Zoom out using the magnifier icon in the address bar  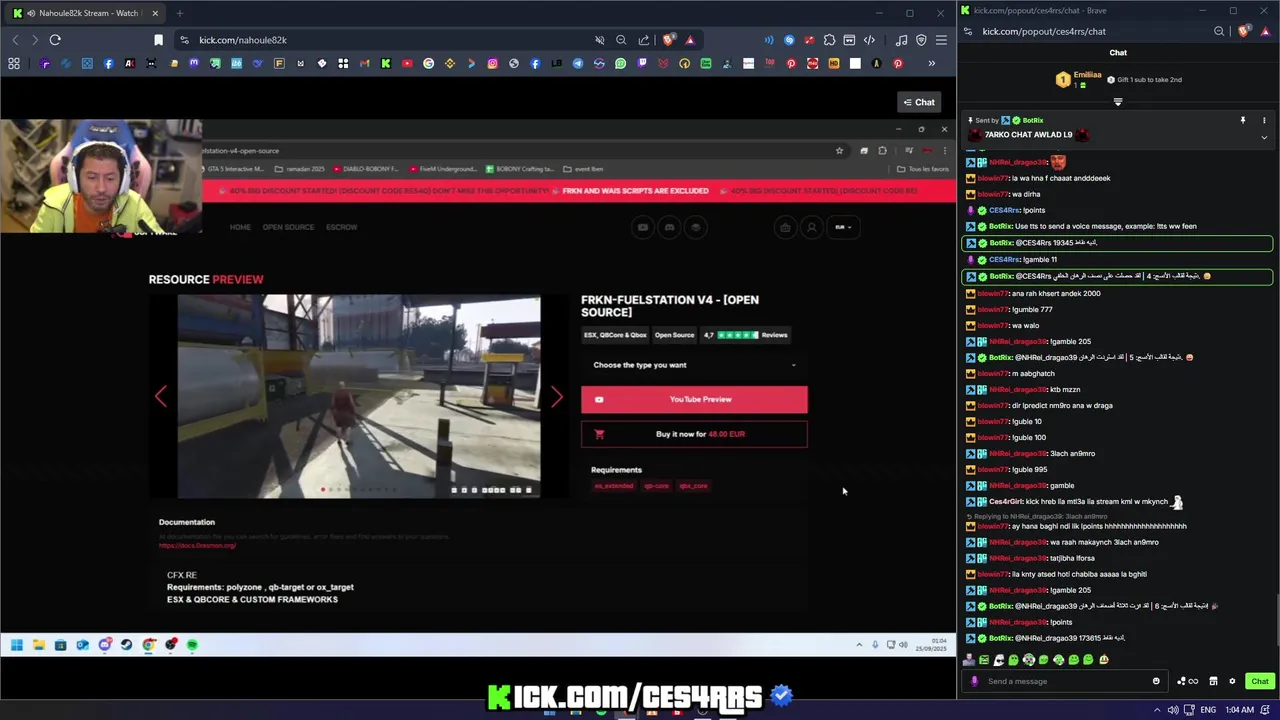(621, 40)
